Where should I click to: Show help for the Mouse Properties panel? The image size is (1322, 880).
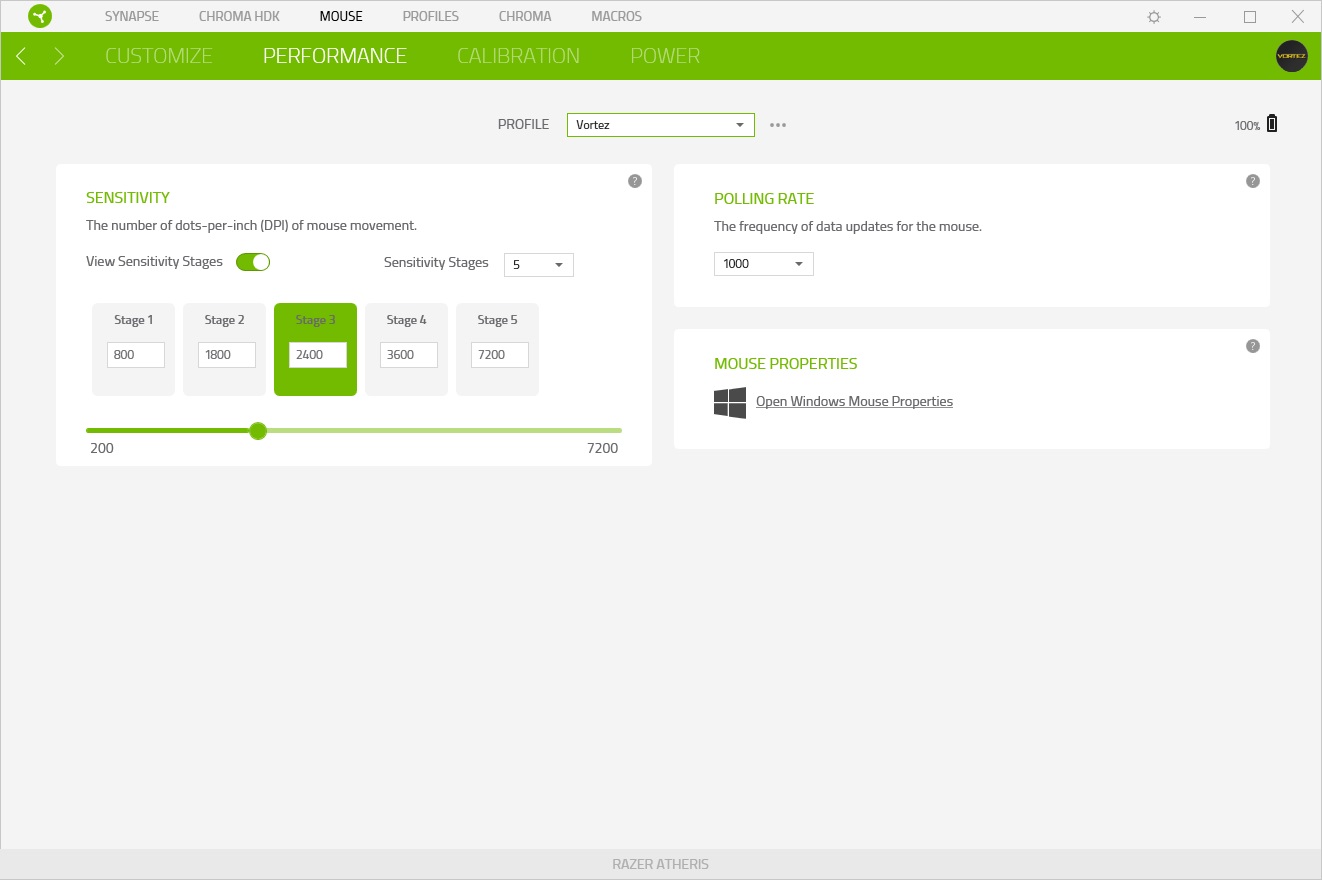(1252, 346)
